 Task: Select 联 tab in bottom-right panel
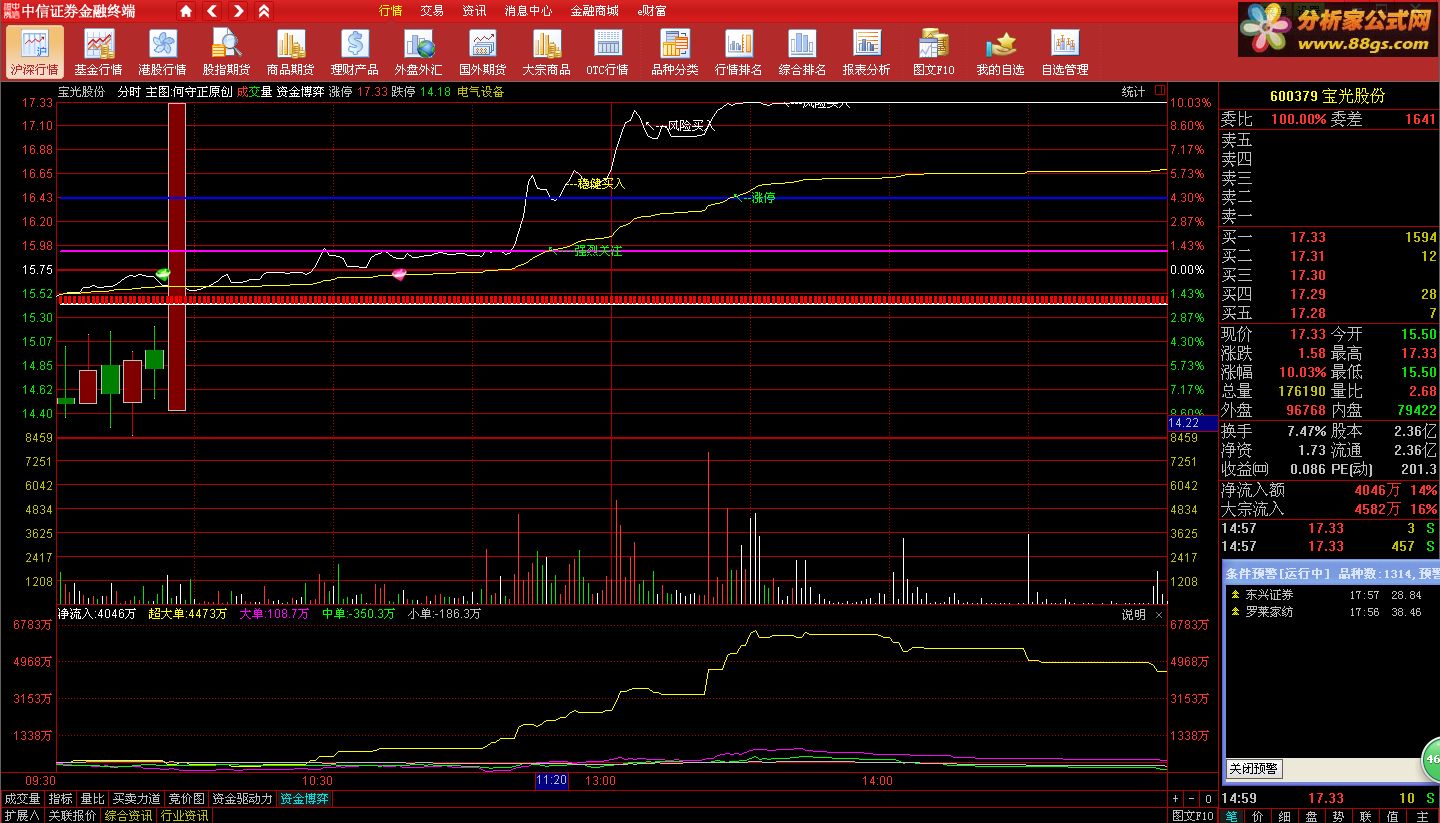tap(1365, 815)
